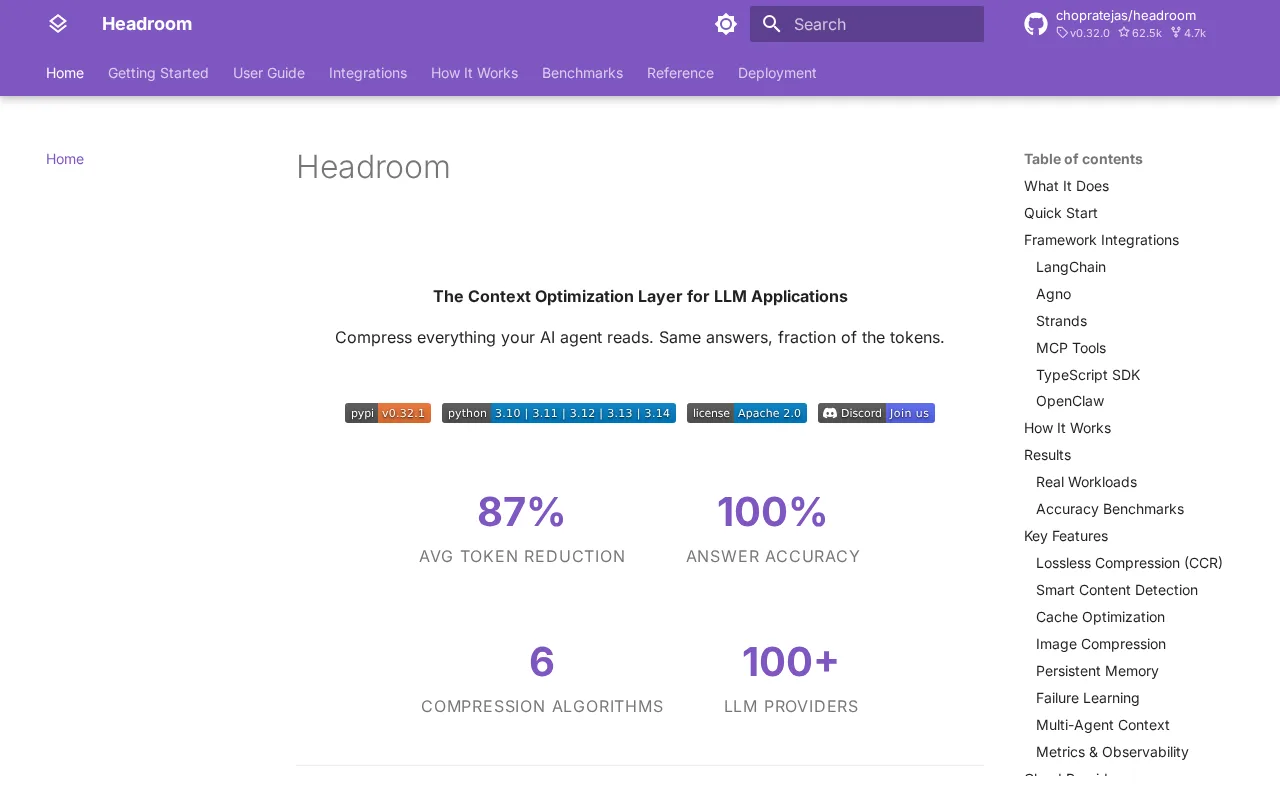Click the Headroom page heading

(373, 167)
